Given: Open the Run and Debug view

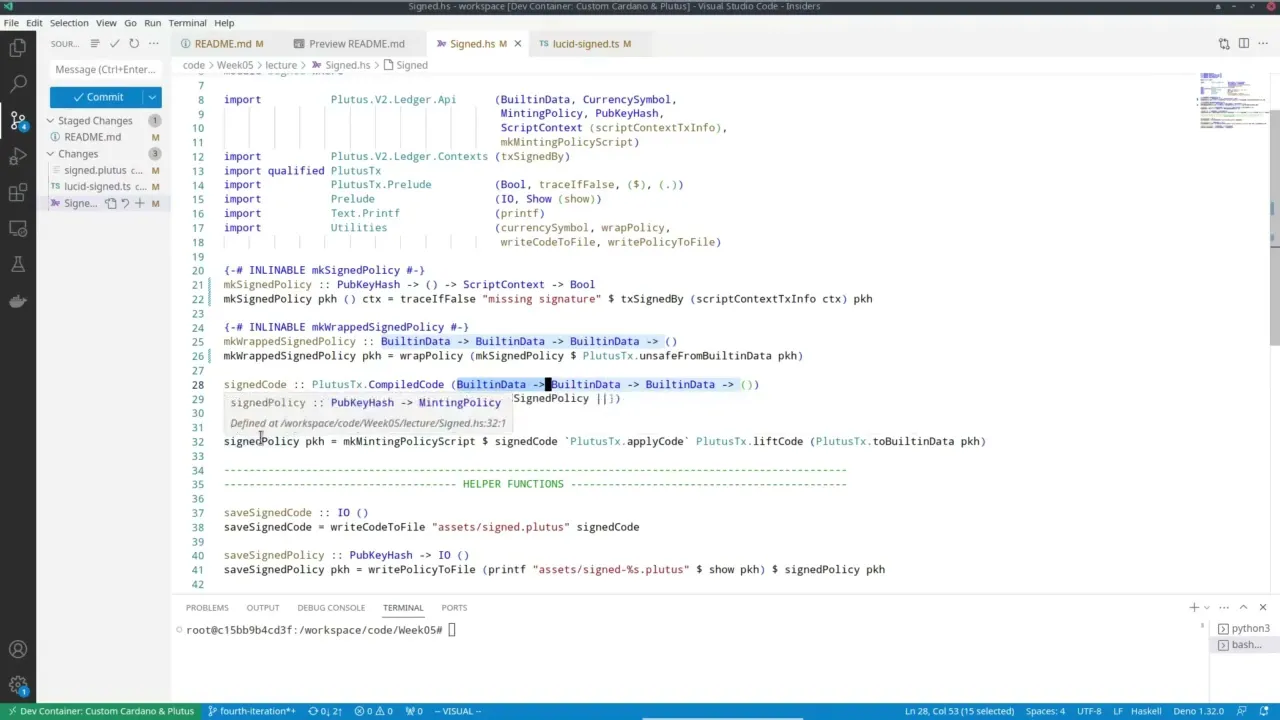Looking at the screenshot, I should pos(18,156).
